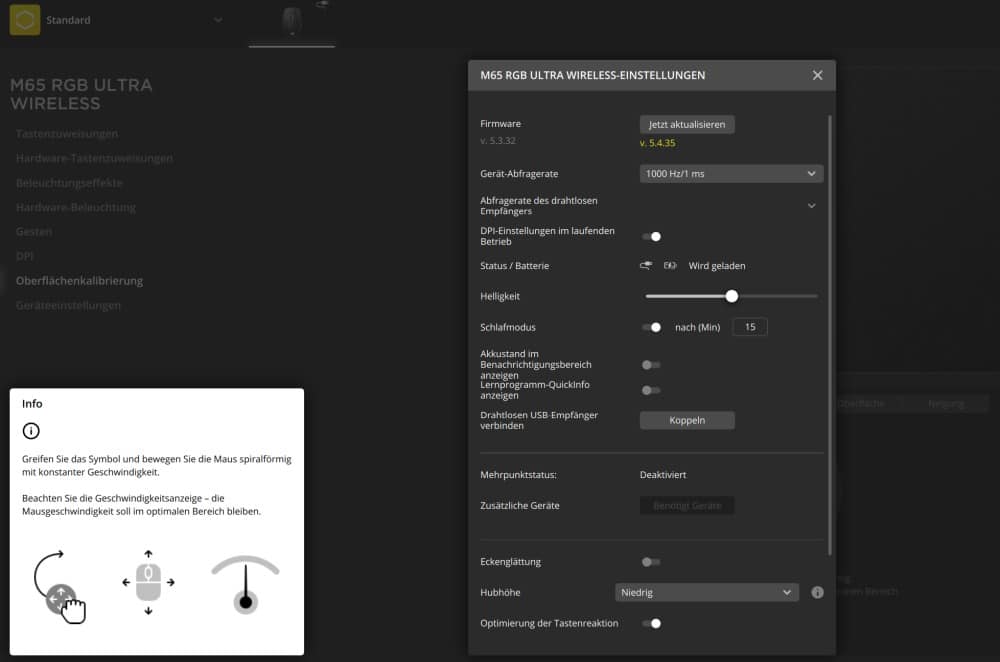Close the wireless settings dialog
The width and height of the screenshot is (1000, 662).
(817, 75)
